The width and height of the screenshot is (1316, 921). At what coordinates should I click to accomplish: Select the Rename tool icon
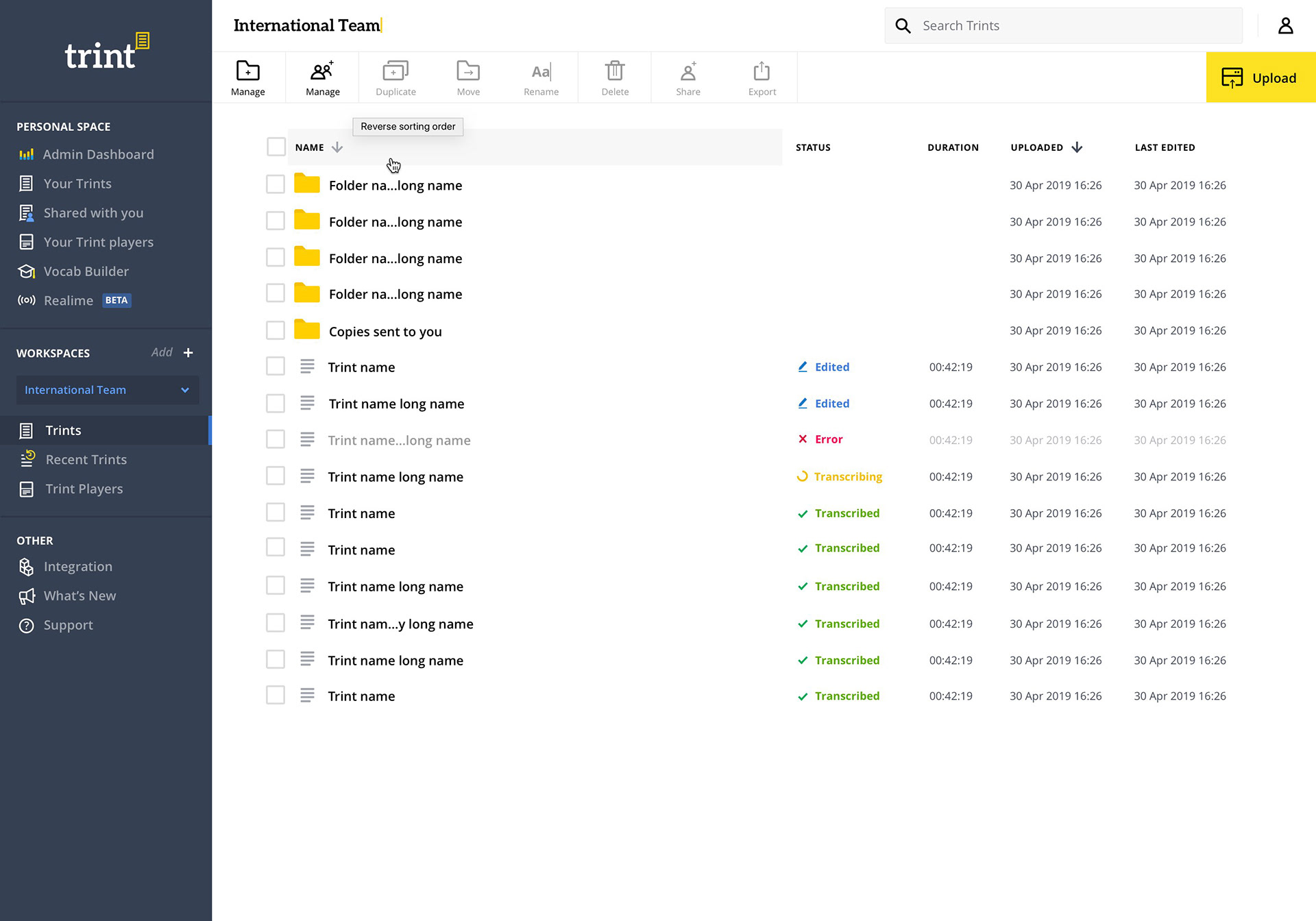(x=541, y=71)
